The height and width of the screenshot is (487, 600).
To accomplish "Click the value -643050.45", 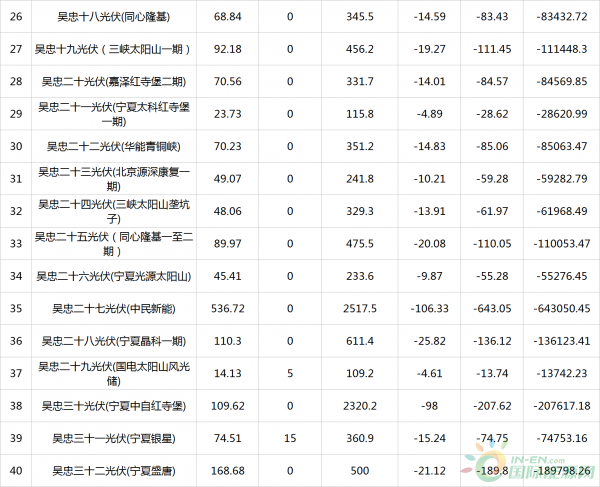I will coord(562,308).
